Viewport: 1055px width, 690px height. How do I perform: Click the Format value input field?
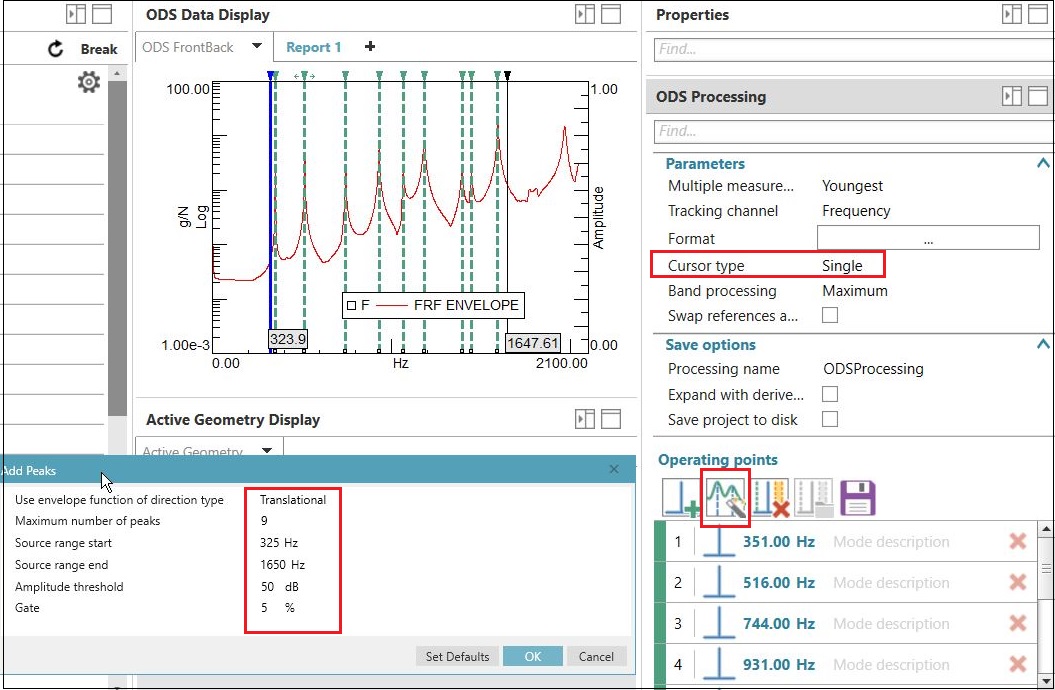point(928,238)
